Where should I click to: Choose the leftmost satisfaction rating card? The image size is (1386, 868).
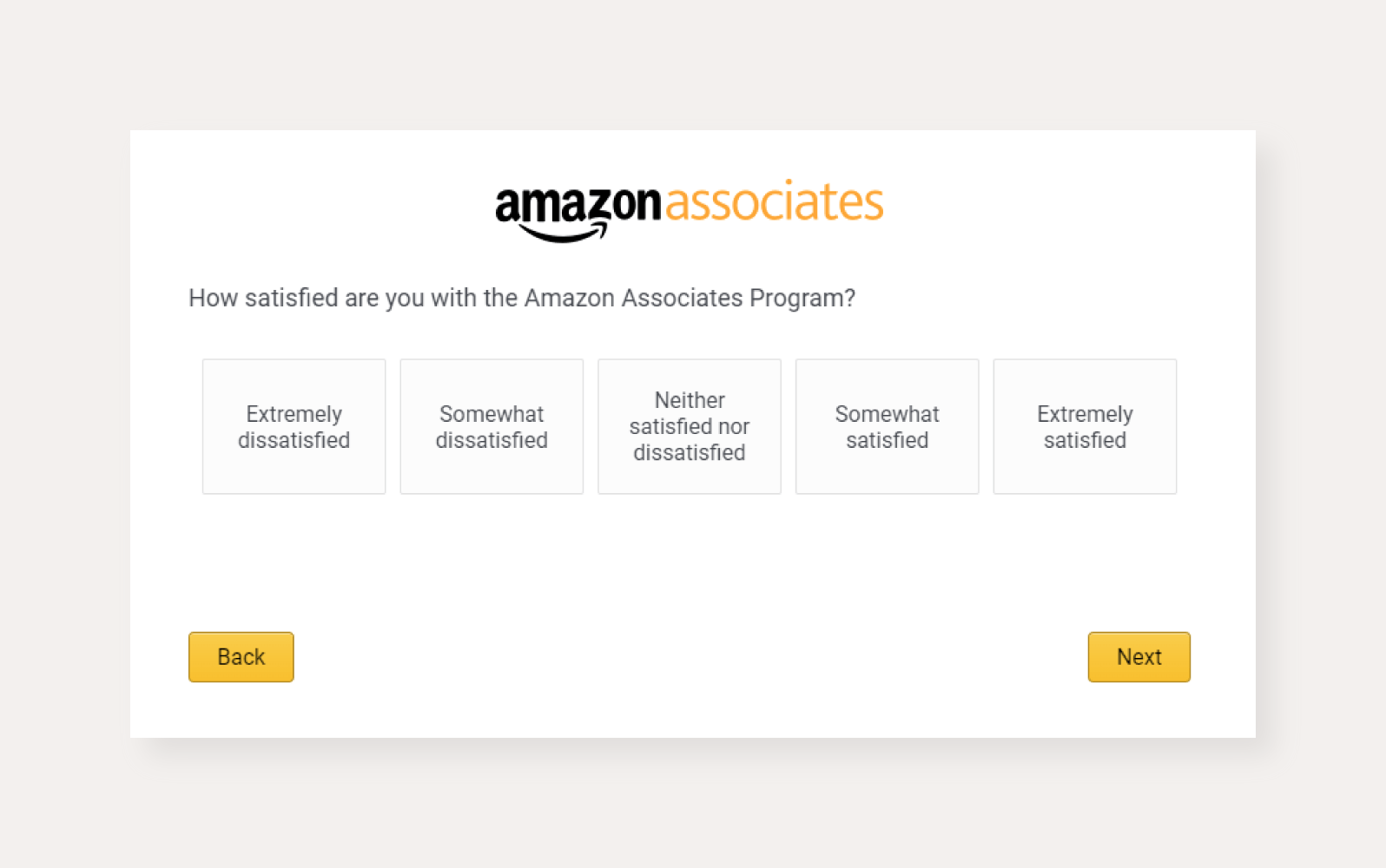pos(294,426)
